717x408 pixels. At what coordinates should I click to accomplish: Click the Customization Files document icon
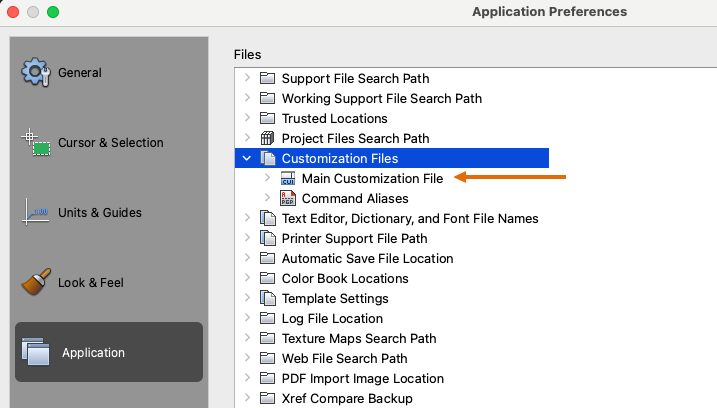point(267,158)
